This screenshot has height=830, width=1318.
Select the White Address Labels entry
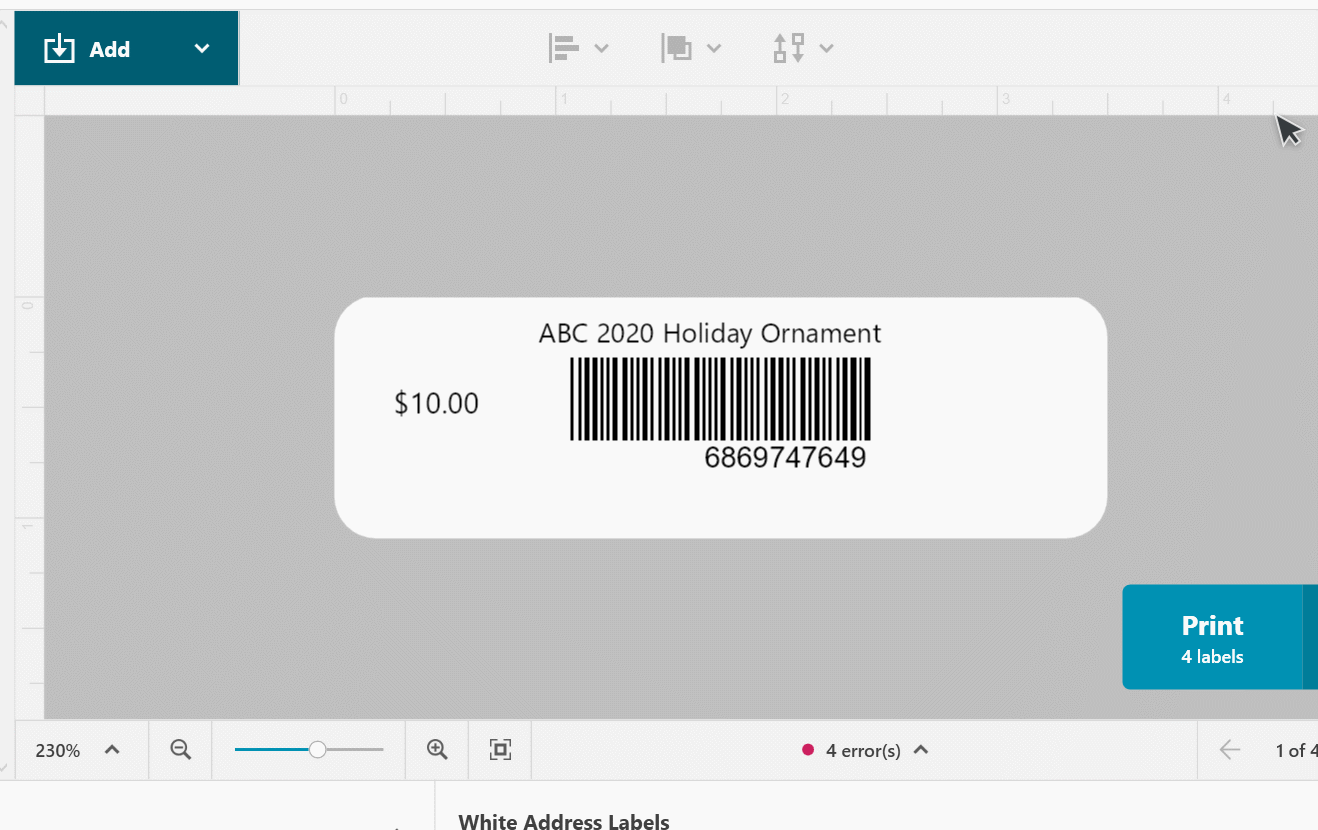(563, 820)
